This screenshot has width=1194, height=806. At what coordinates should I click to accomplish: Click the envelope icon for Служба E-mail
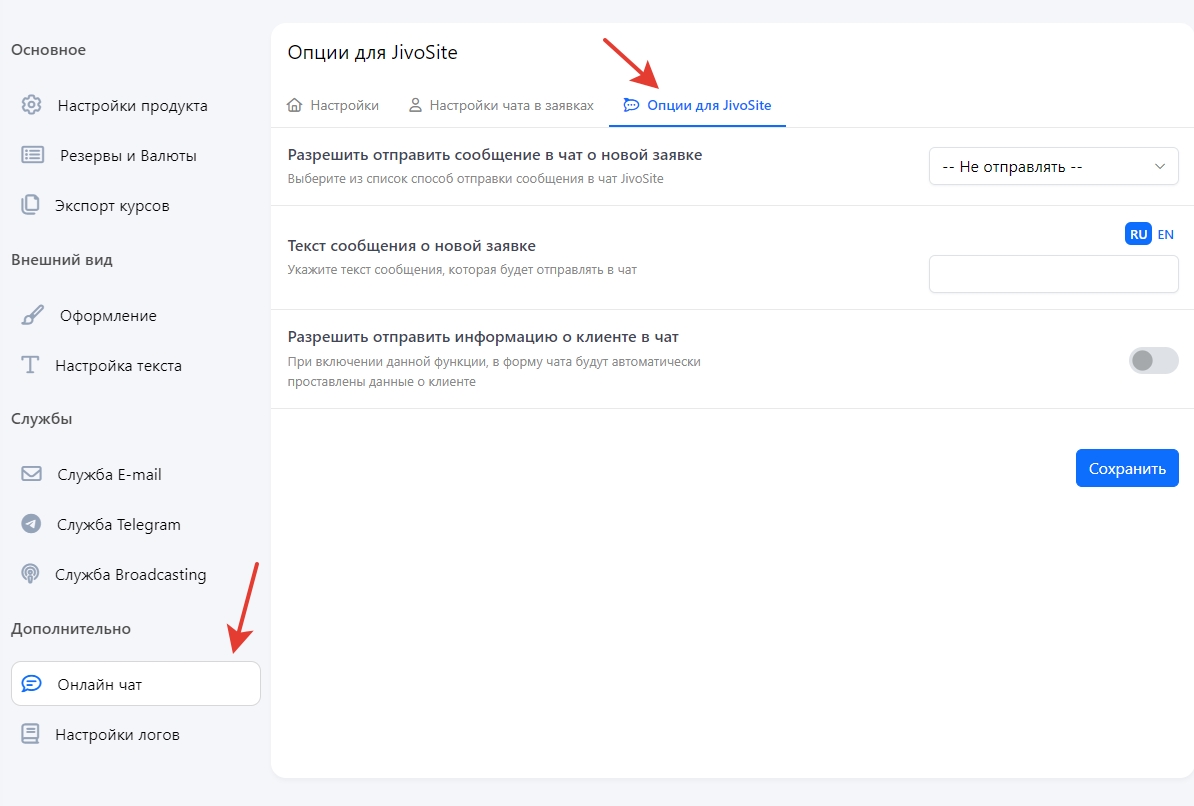pyautogui.click(x=32, y=474)
